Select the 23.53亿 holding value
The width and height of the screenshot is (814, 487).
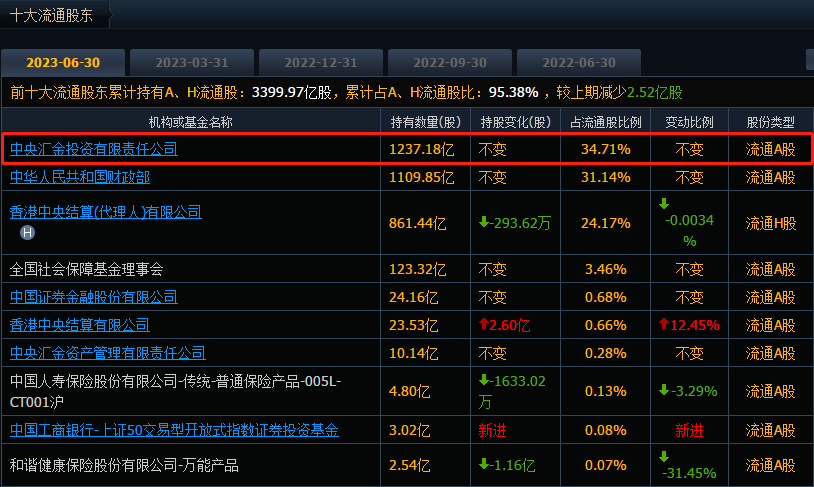coord(414,325)
